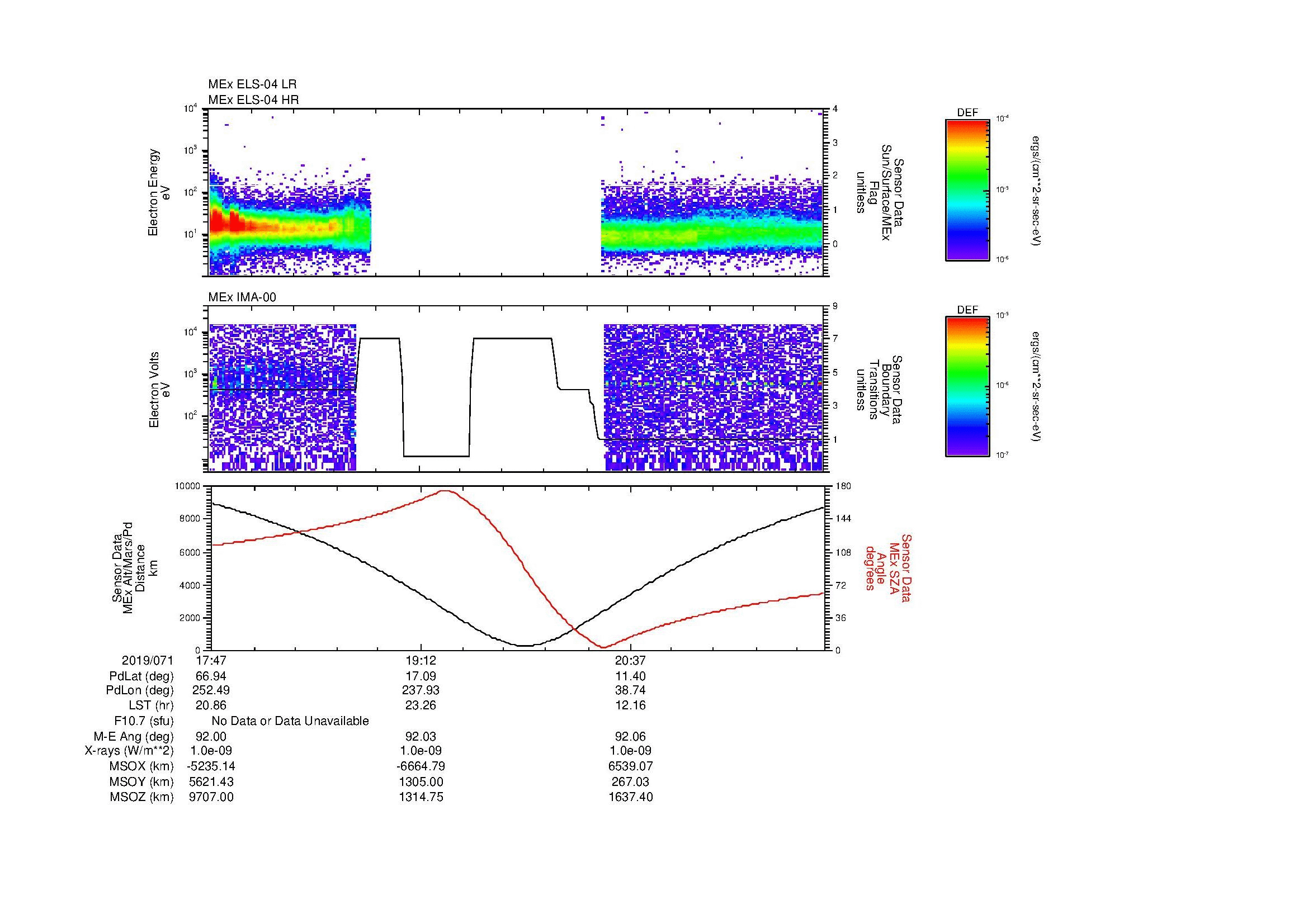Click the PdLon value '237.93'

coord(421,690)
